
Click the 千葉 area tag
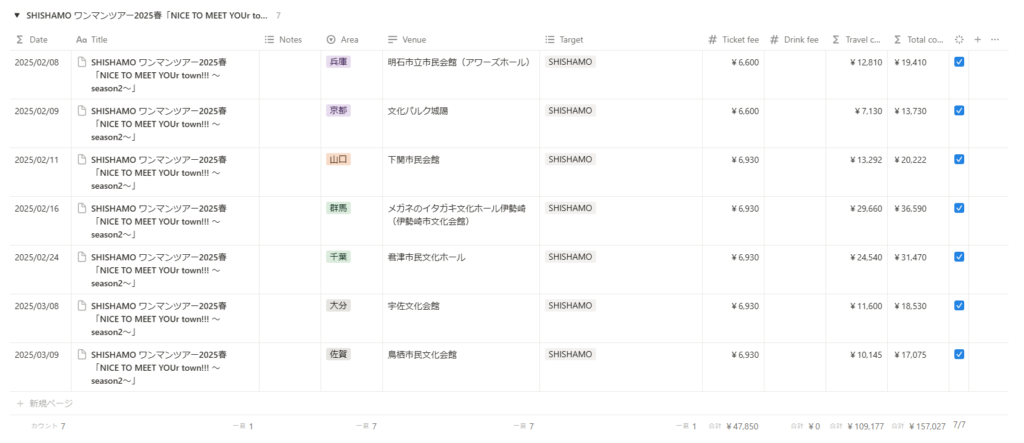pos(338,257)
